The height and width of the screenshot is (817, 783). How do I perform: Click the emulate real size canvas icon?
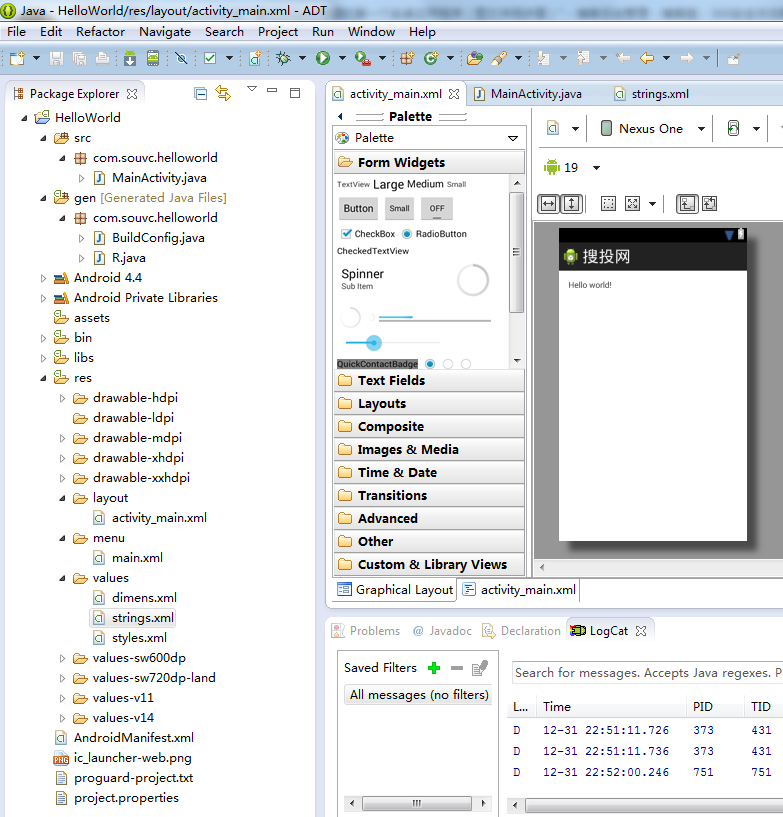tap(608, 203)
